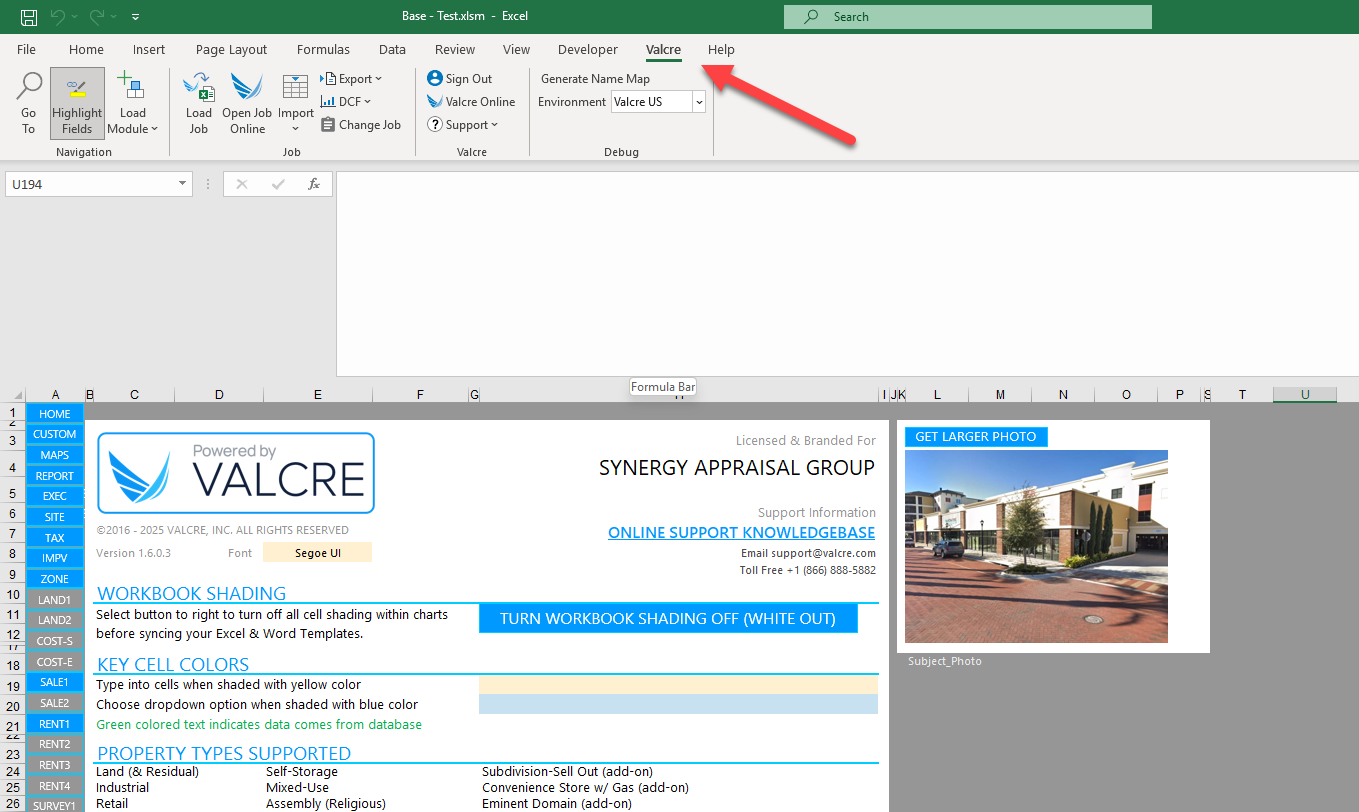
Task: Switch to the Developer tab
Action: click(588, 50)
